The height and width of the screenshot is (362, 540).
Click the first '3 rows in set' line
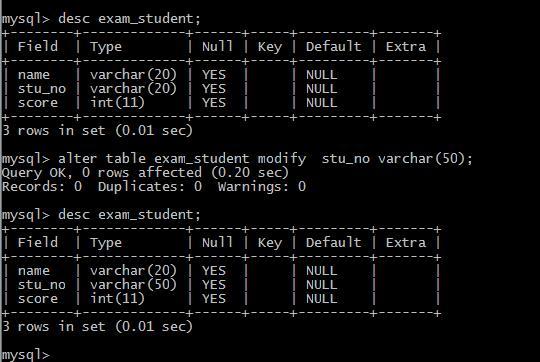click(x=97, y=131)
